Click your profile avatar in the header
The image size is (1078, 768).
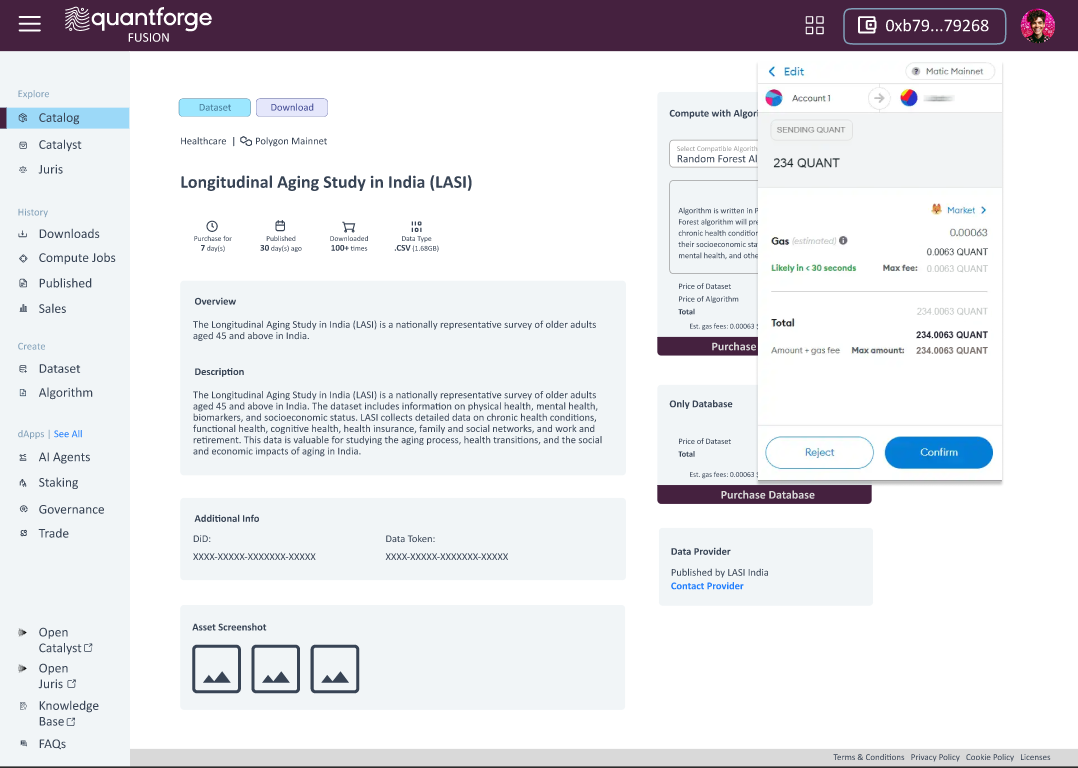pyautogui.click(x=1037, y=24)
